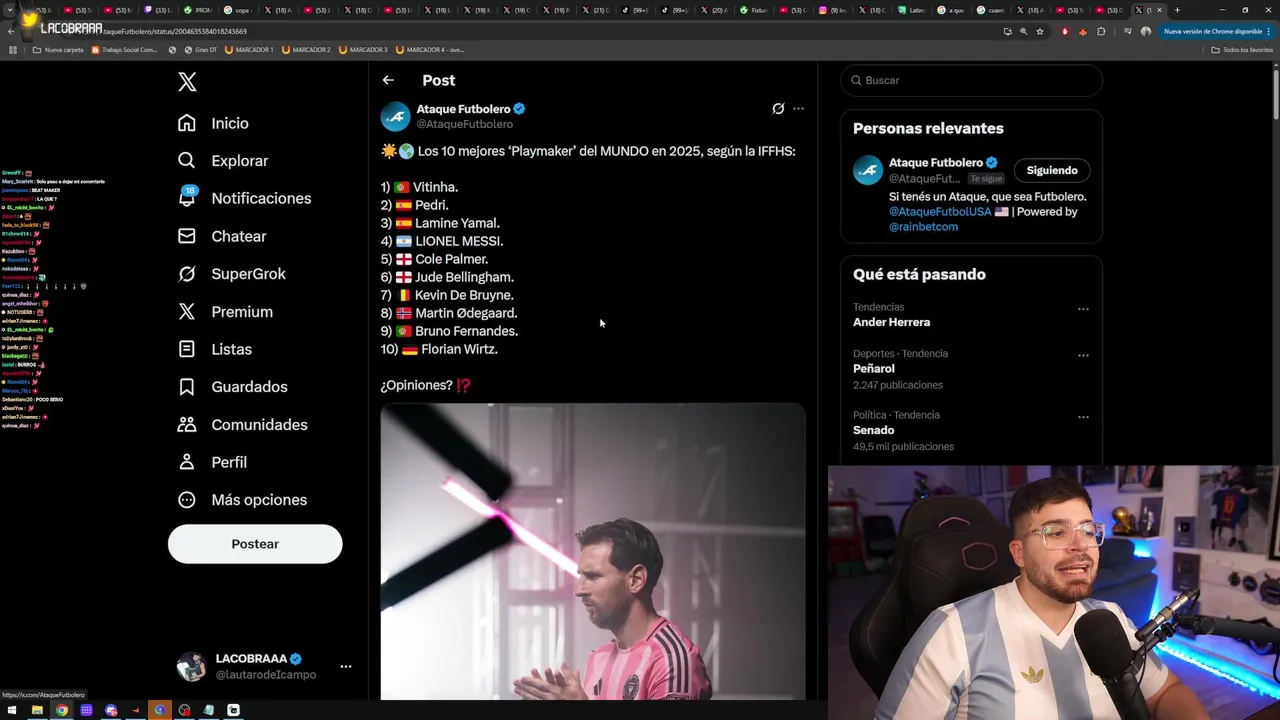Open the Nueva carpeta bookmark folder

coord(58,50)
